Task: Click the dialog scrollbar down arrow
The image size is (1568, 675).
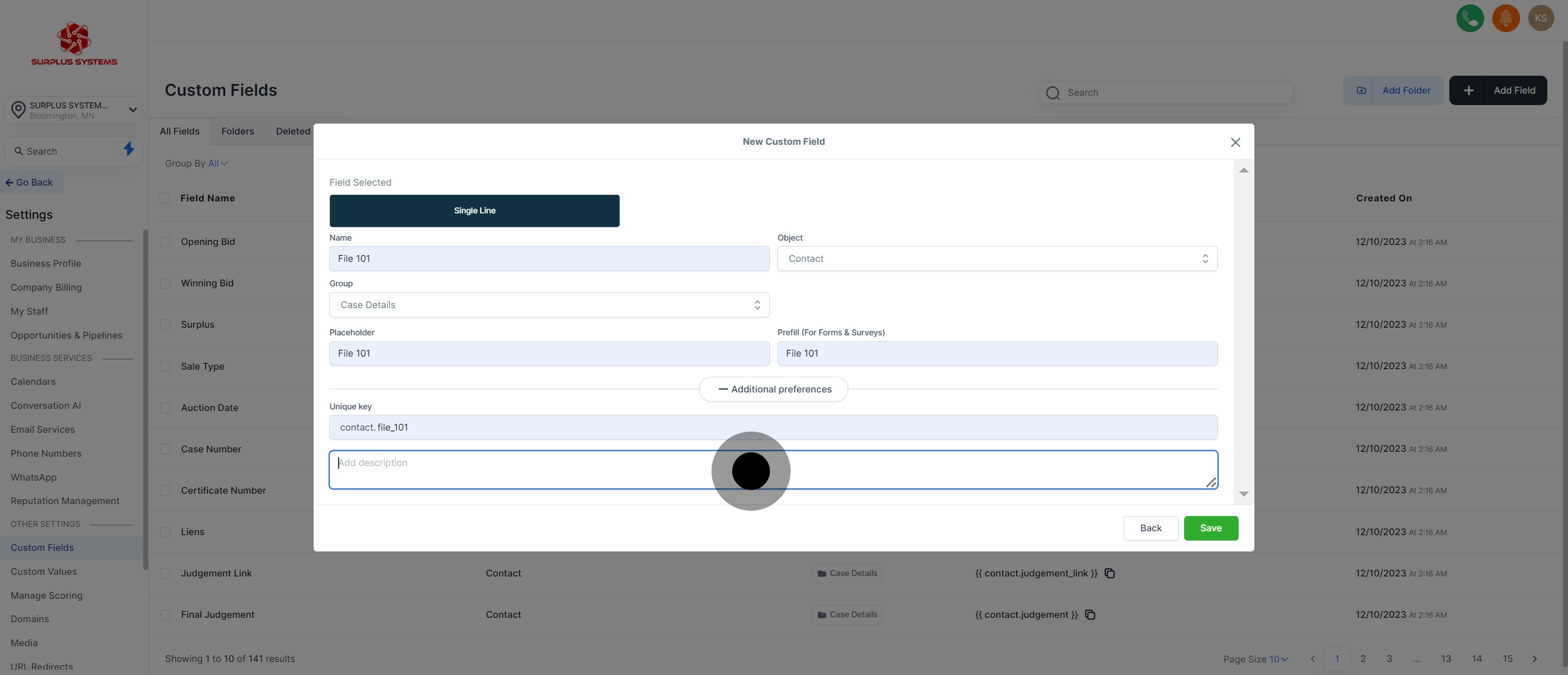Action: (1244, 494)
